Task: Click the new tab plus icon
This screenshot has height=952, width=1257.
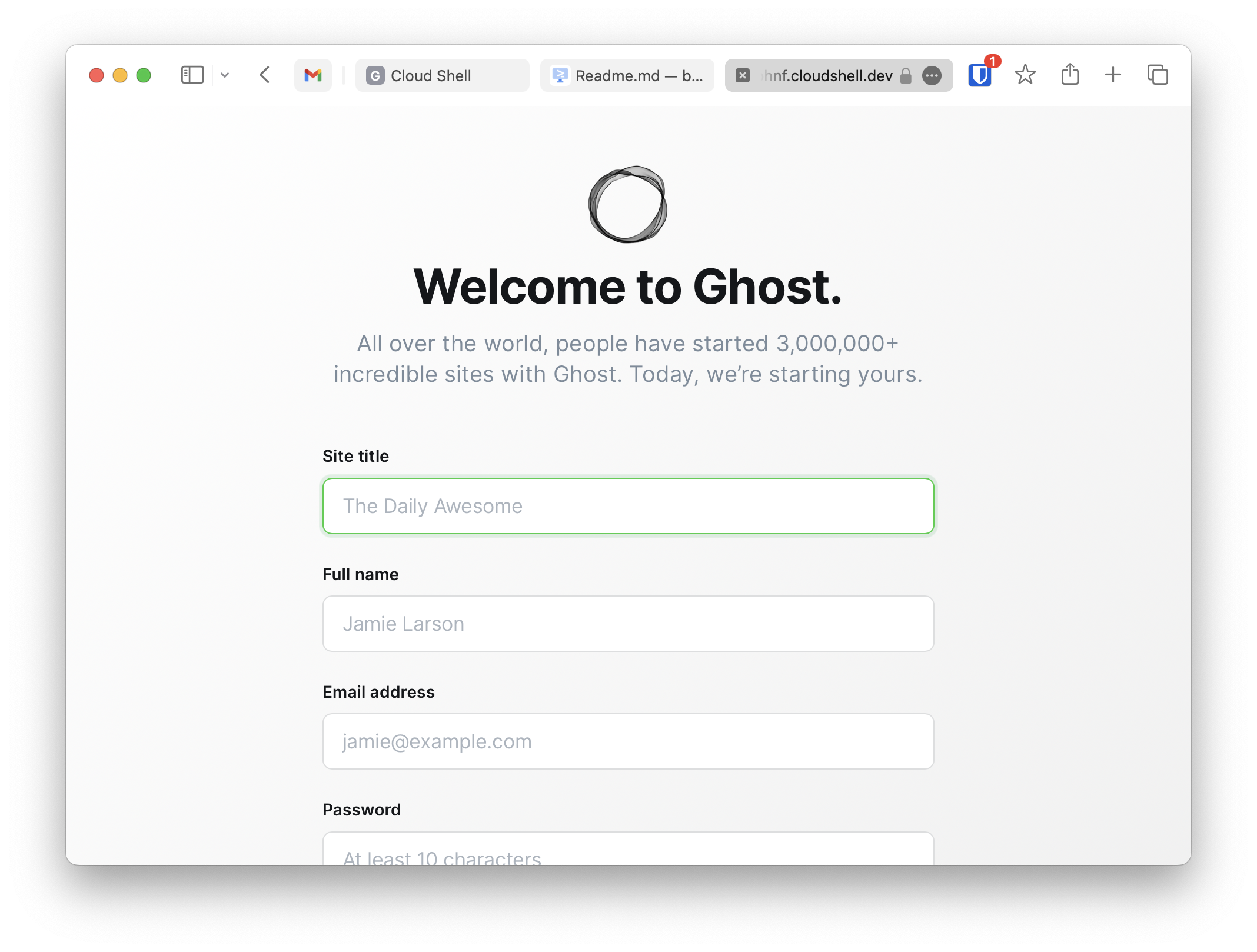Action: 1113,76
